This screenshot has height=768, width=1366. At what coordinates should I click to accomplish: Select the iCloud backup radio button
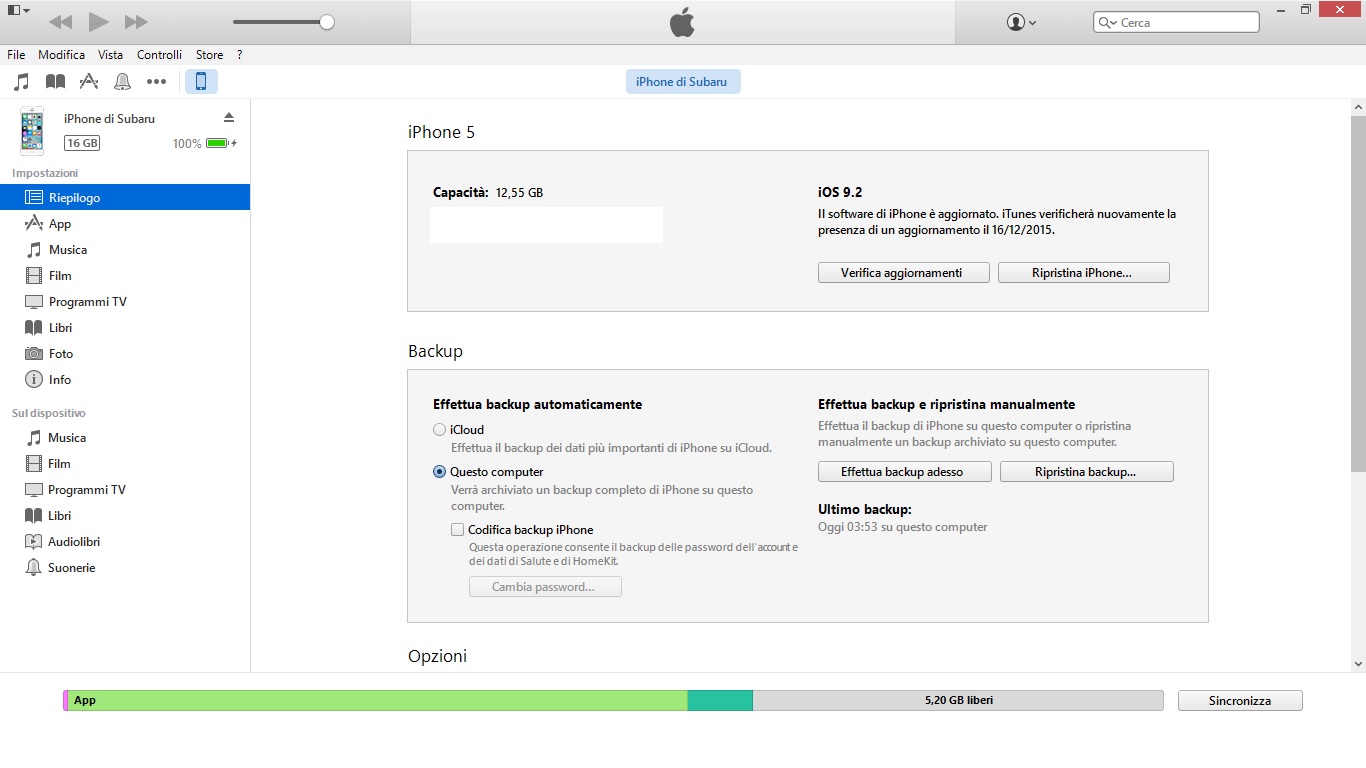(439, 430)
